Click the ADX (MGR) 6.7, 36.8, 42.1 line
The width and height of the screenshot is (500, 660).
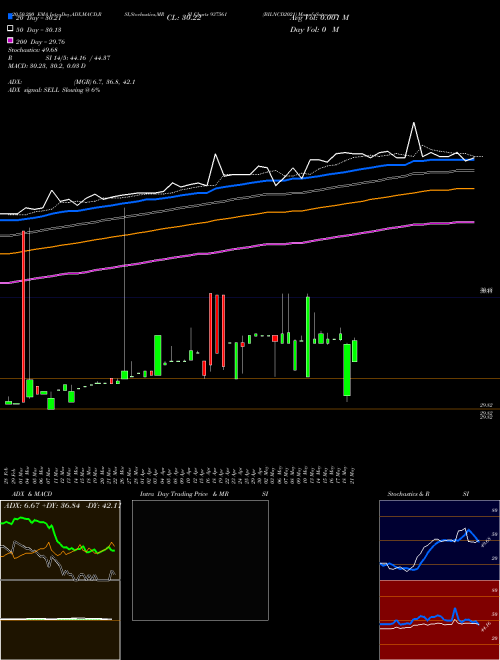tap(72, 82)
